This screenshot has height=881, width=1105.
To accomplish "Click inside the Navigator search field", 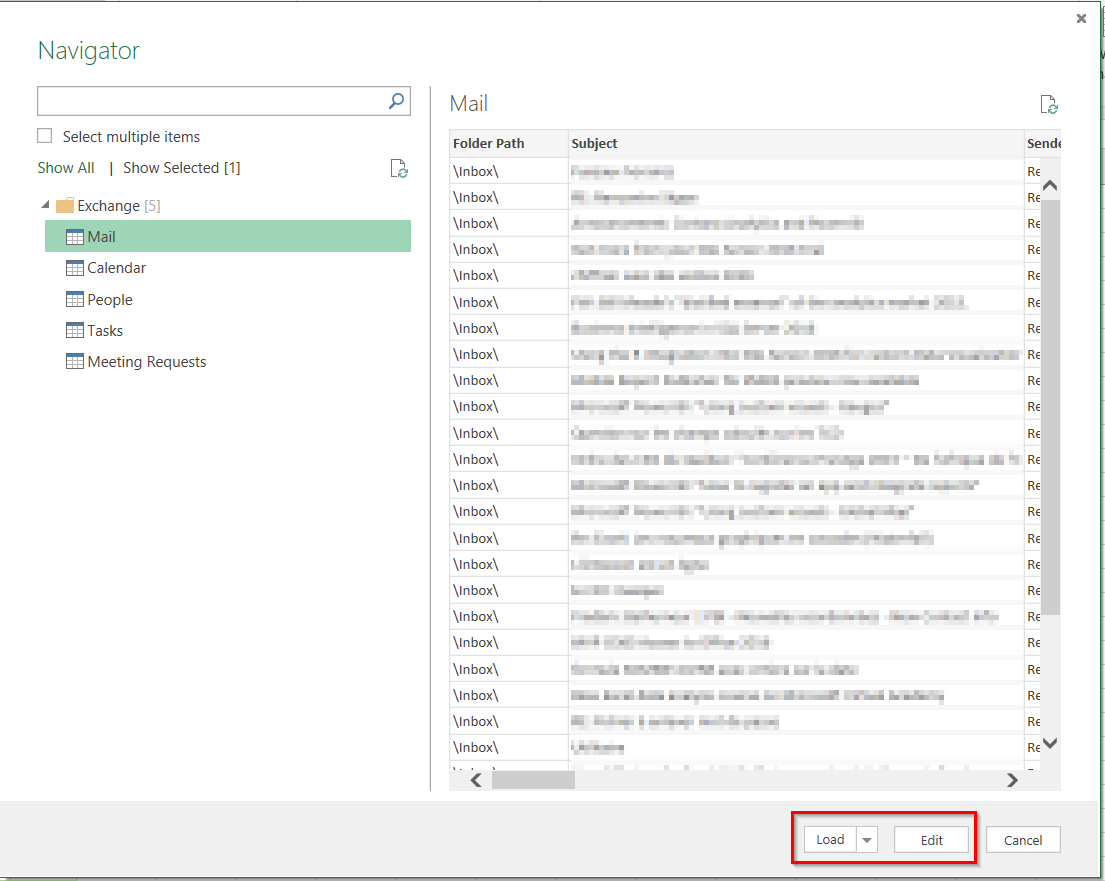I will tap(210, 101).
